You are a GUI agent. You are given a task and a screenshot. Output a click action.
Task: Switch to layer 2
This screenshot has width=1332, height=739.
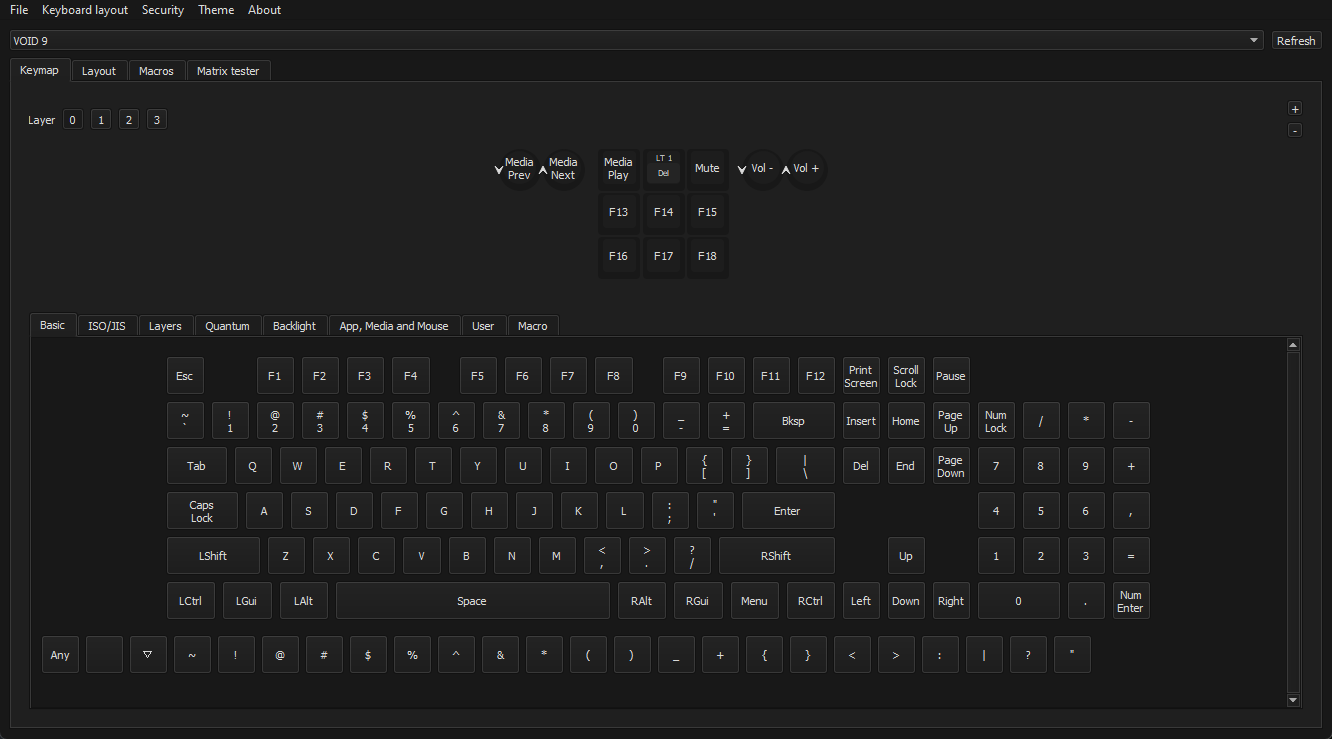128,120
